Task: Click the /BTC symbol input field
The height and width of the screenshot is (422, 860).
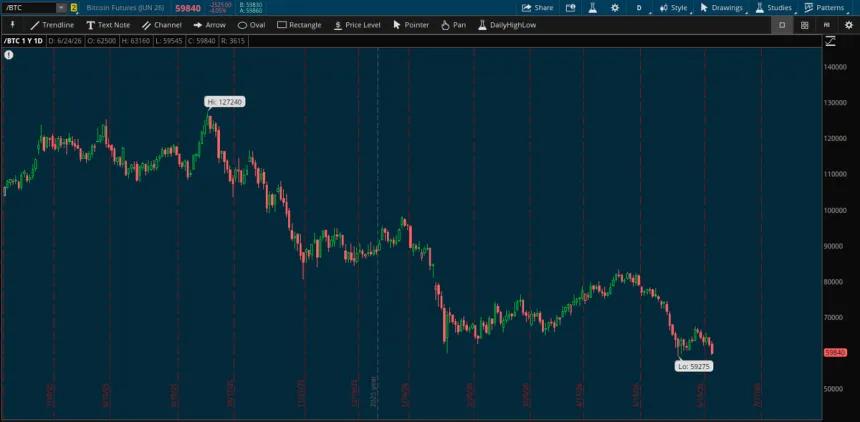Action: tap(30, 8)
